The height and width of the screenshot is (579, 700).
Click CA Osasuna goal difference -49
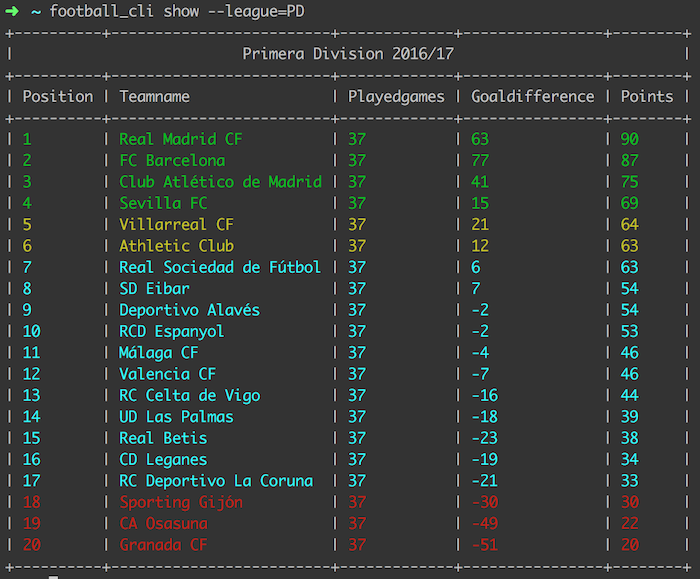(x=485, y=523)
